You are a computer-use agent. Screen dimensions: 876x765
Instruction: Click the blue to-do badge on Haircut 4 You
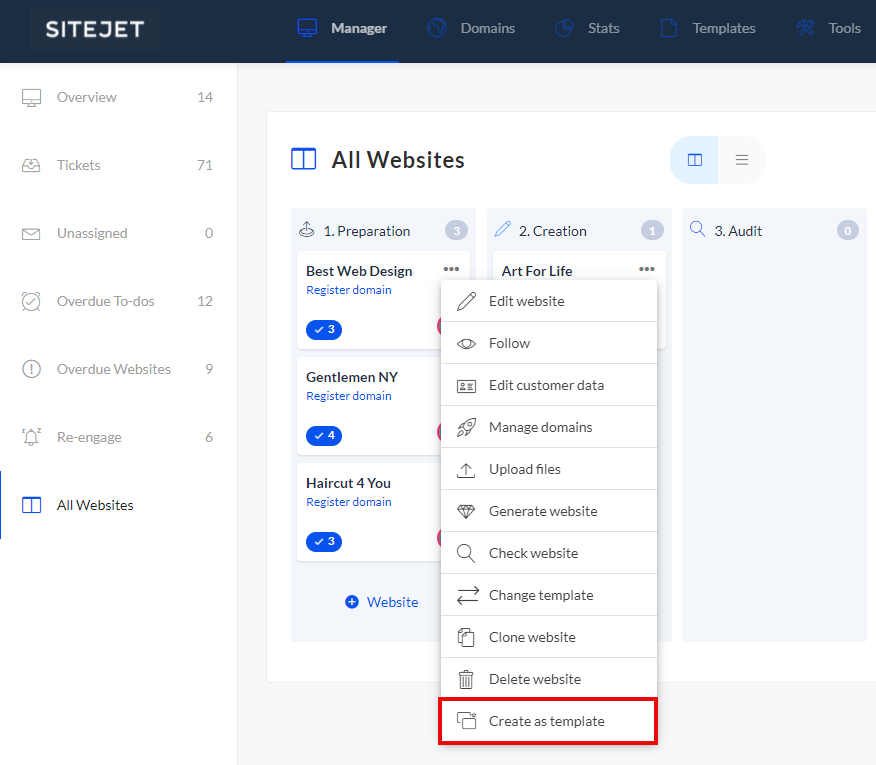click(324, 541)
